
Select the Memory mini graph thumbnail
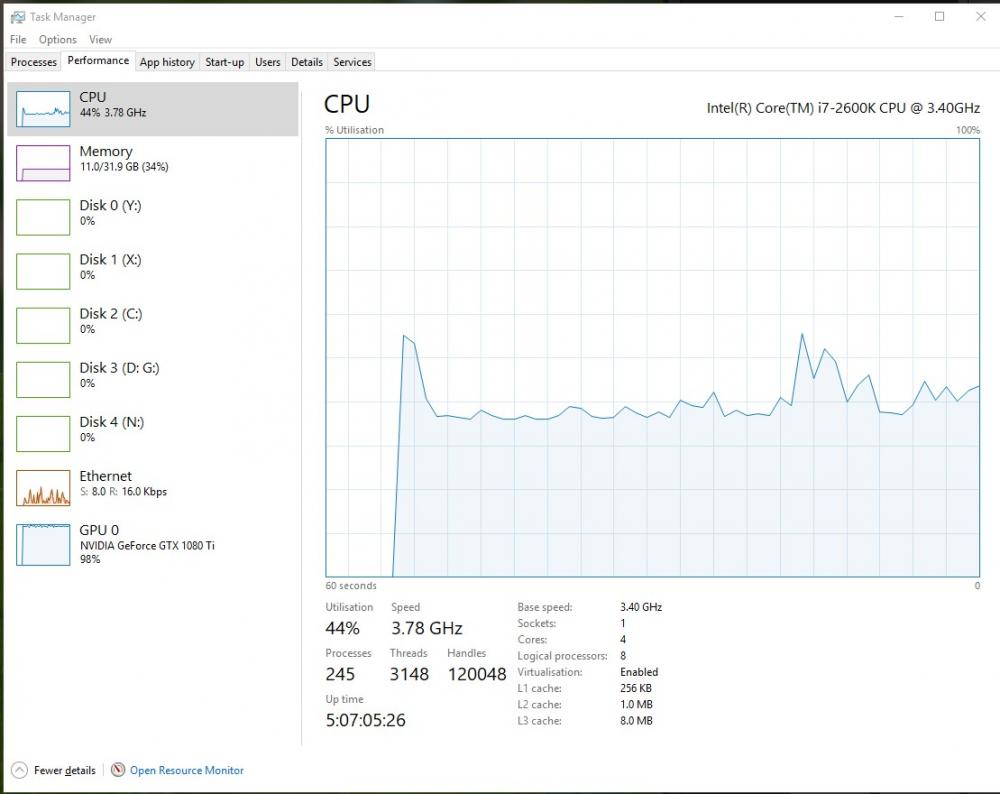pyautogui.click(x=43, y=163)
